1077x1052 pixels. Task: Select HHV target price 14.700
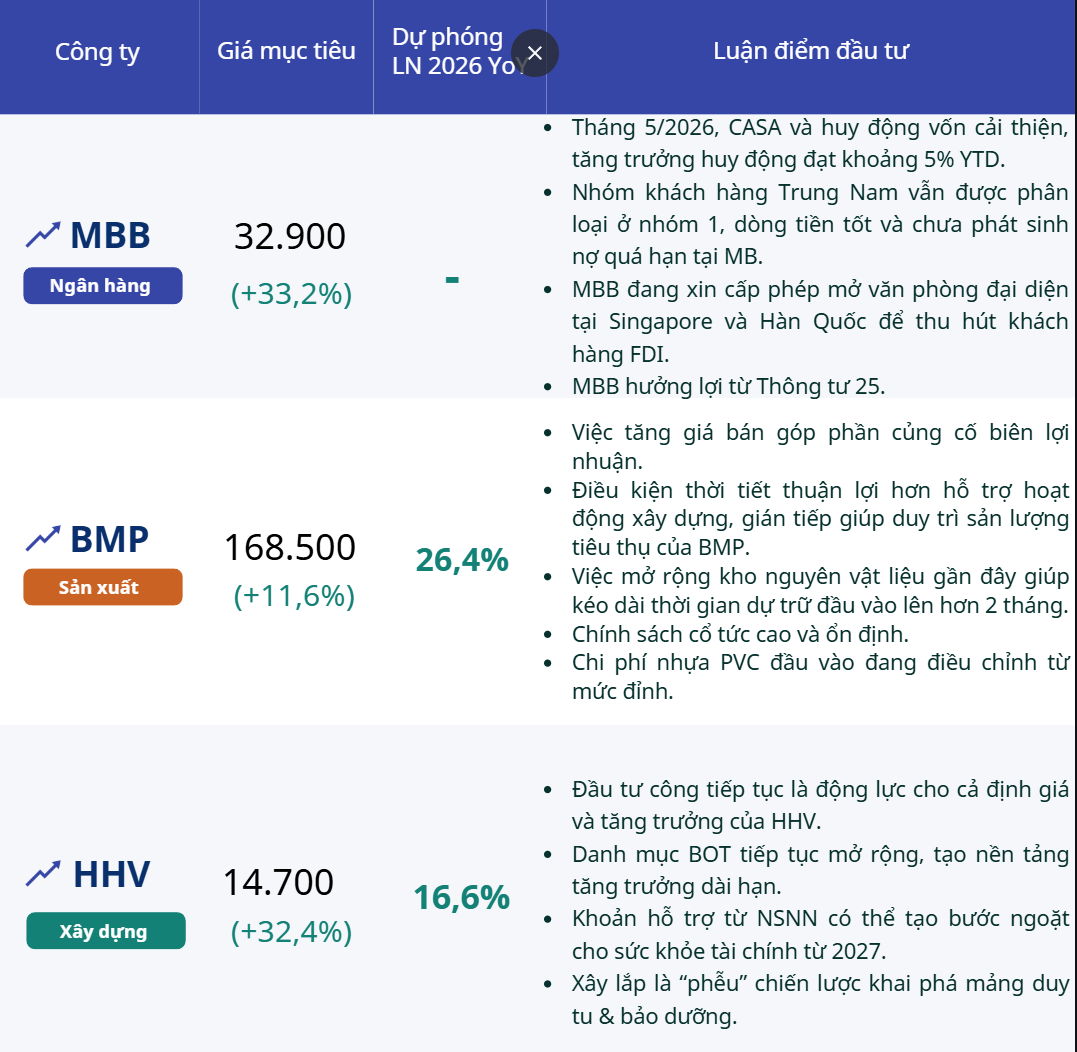click(278, 882)
